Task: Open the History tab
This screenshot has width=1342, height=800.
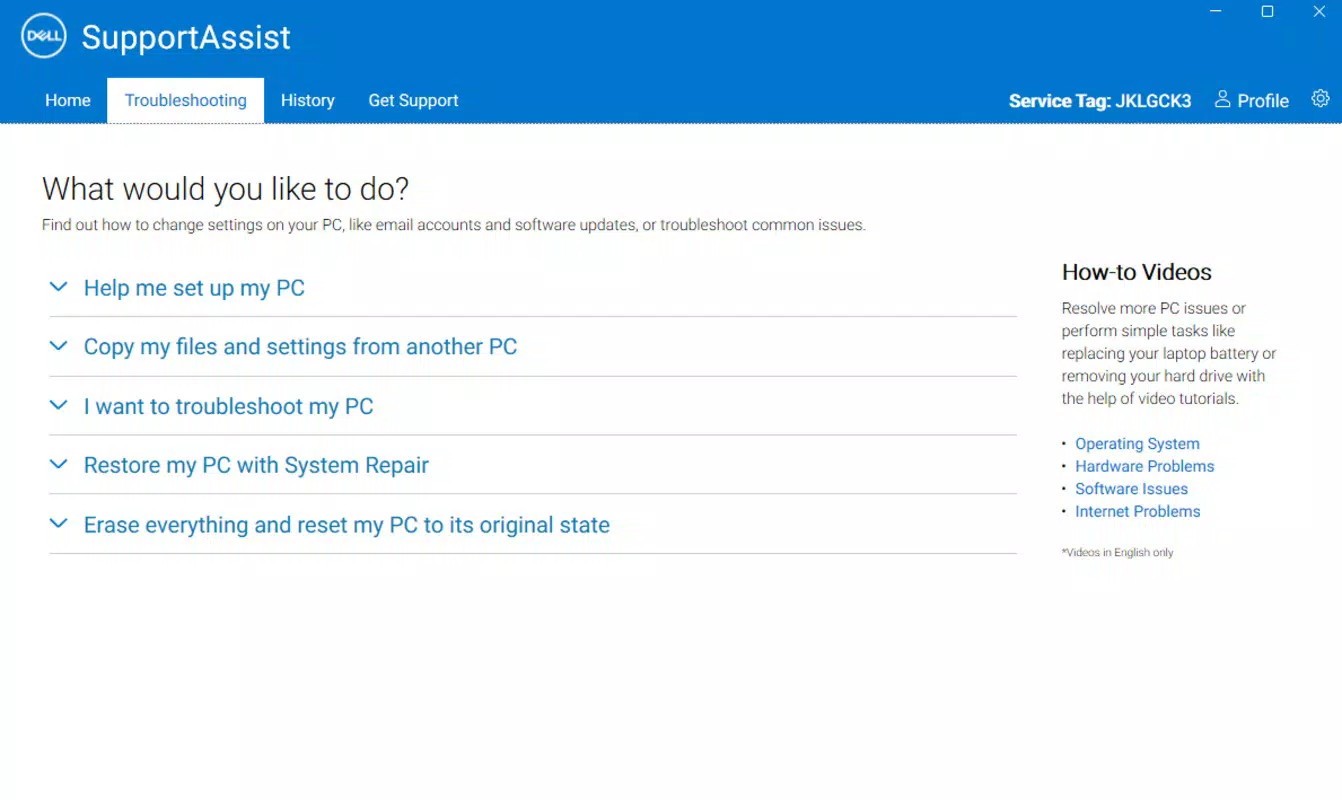Action: point(308,100)
